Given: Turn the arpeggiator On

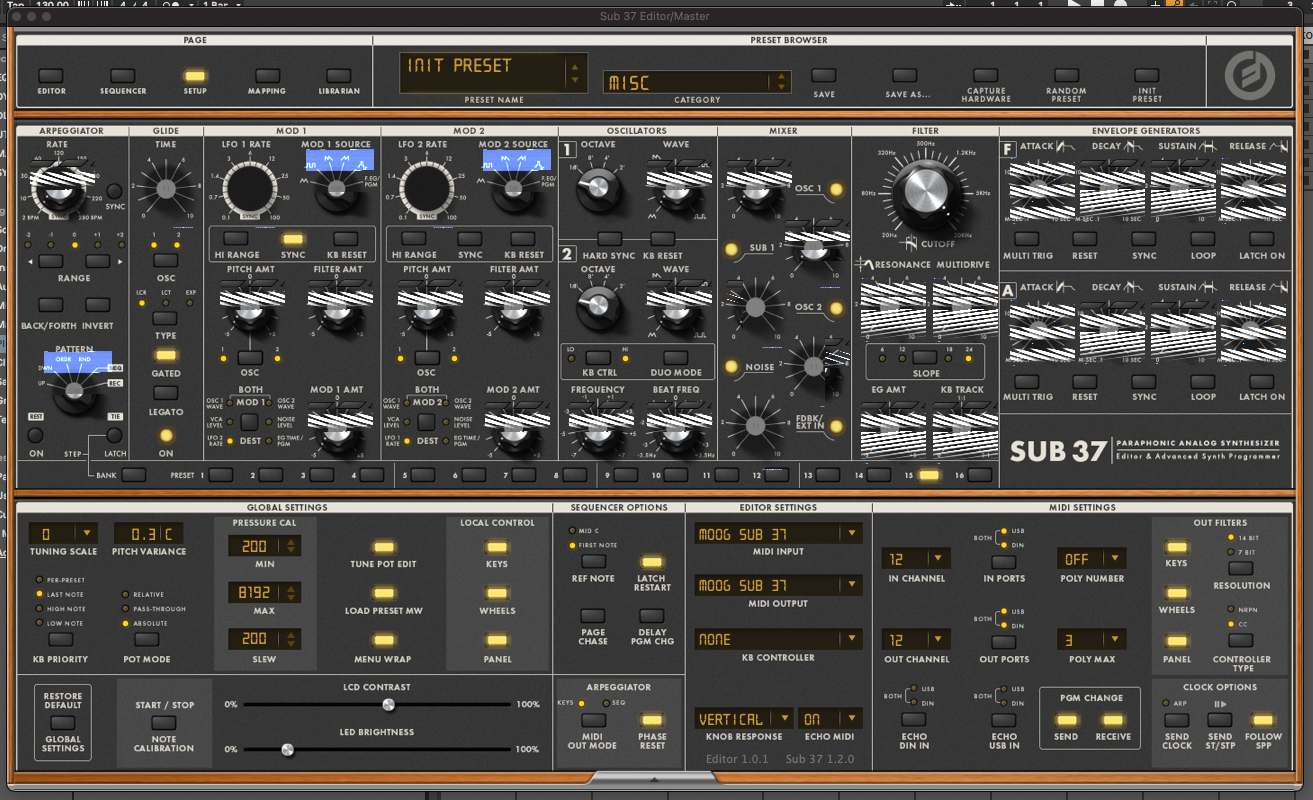Looking at the screenshot, I should click(36, 435).
